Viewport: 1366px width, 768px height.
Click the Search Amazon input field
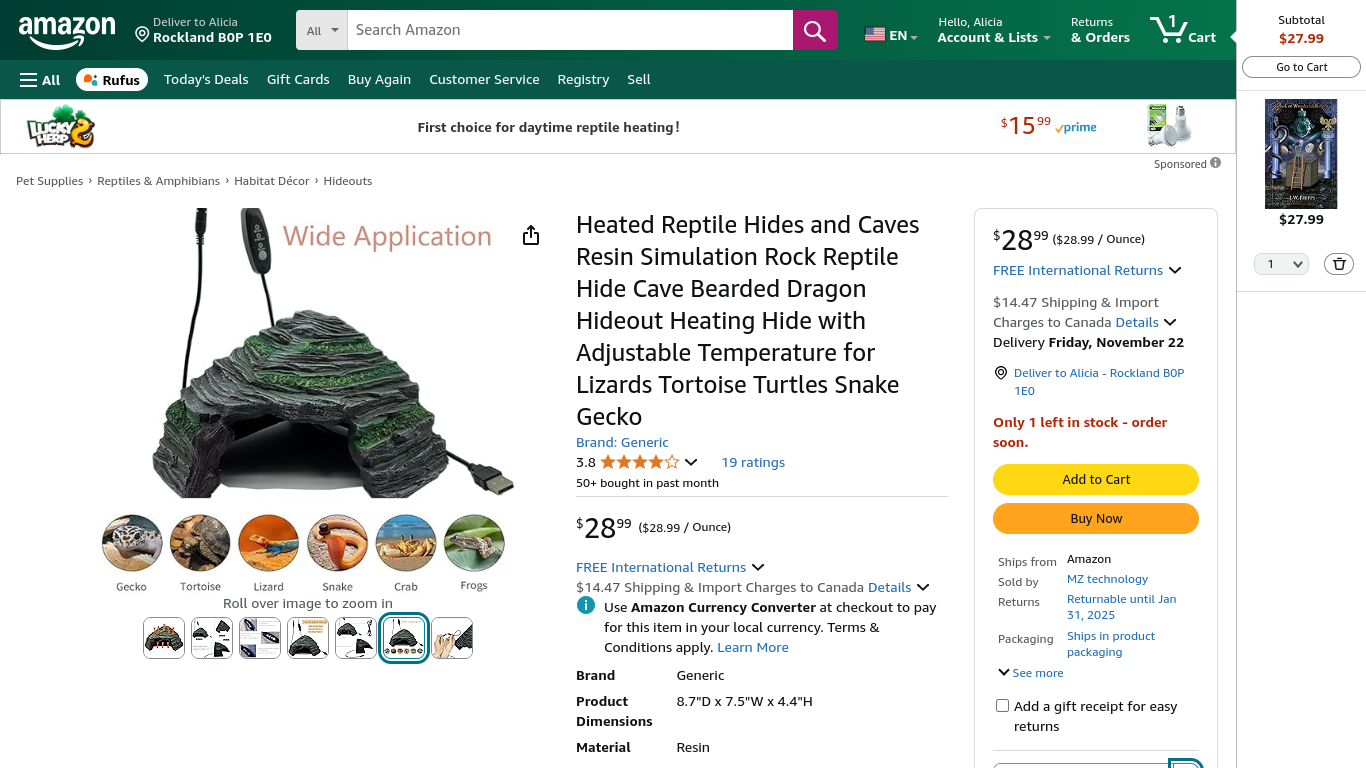point(570,30)
